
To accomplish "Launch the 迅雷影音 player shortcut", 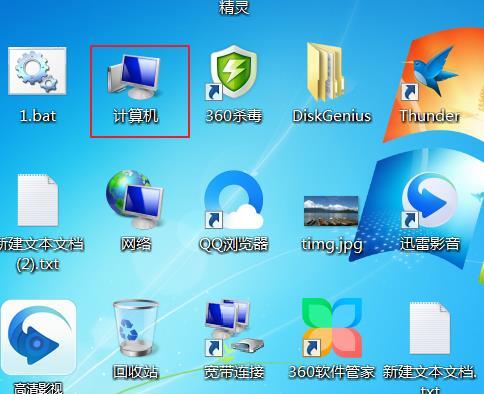I will point(429,200).
